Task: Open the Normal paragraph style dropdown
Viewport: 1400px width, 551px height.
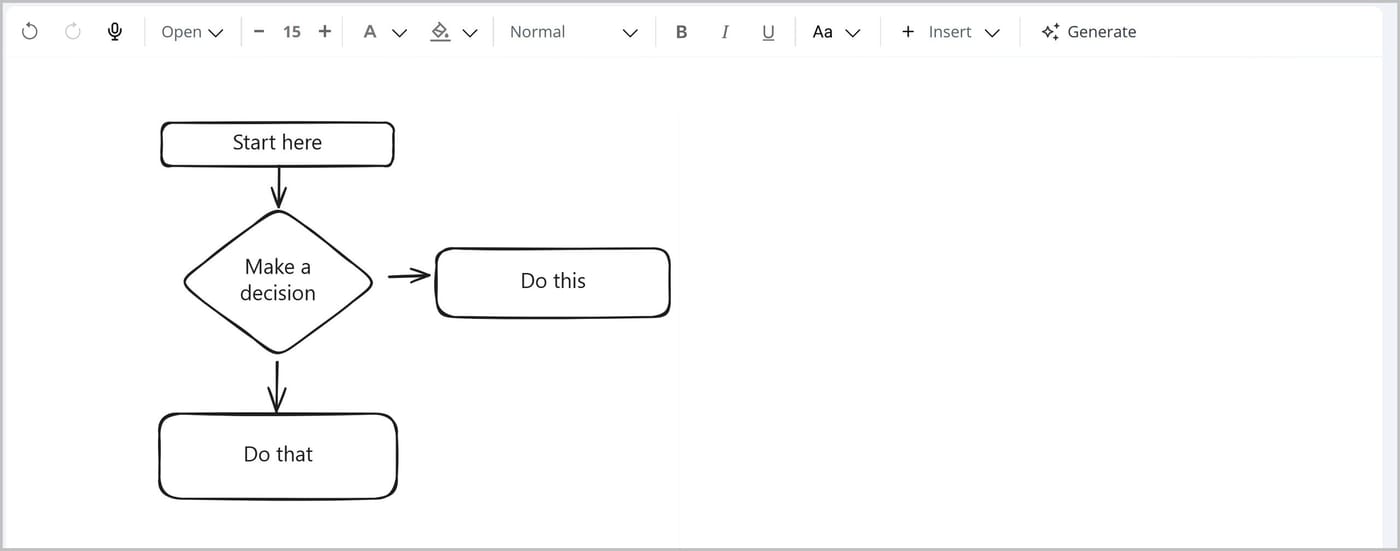Action: coord(573,32)
